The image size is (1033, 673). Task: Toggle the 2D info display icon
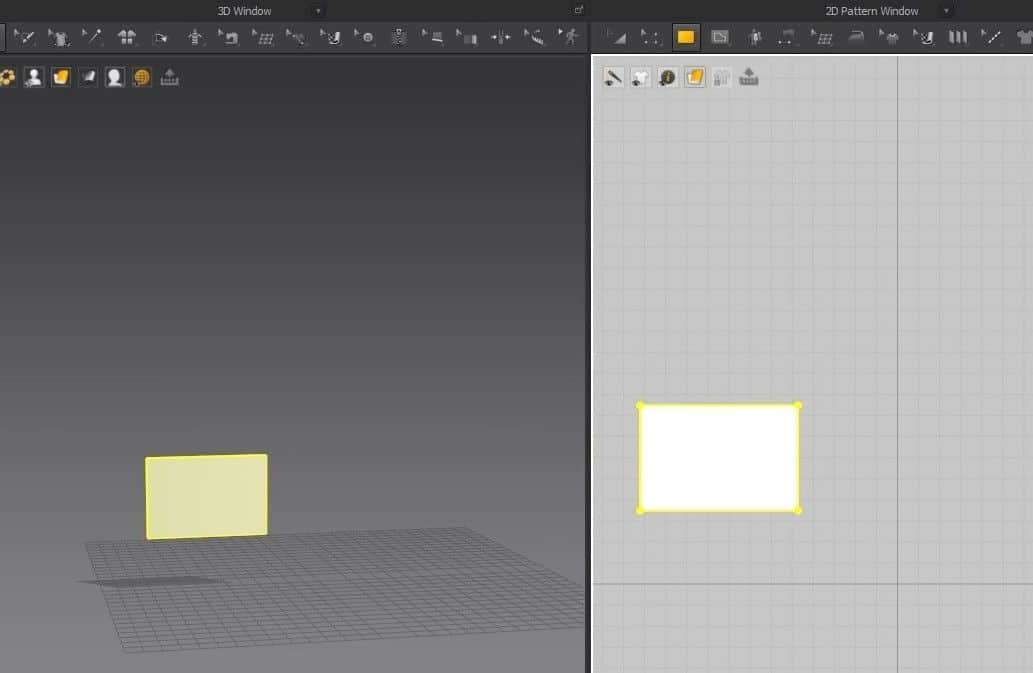(667, 77)
